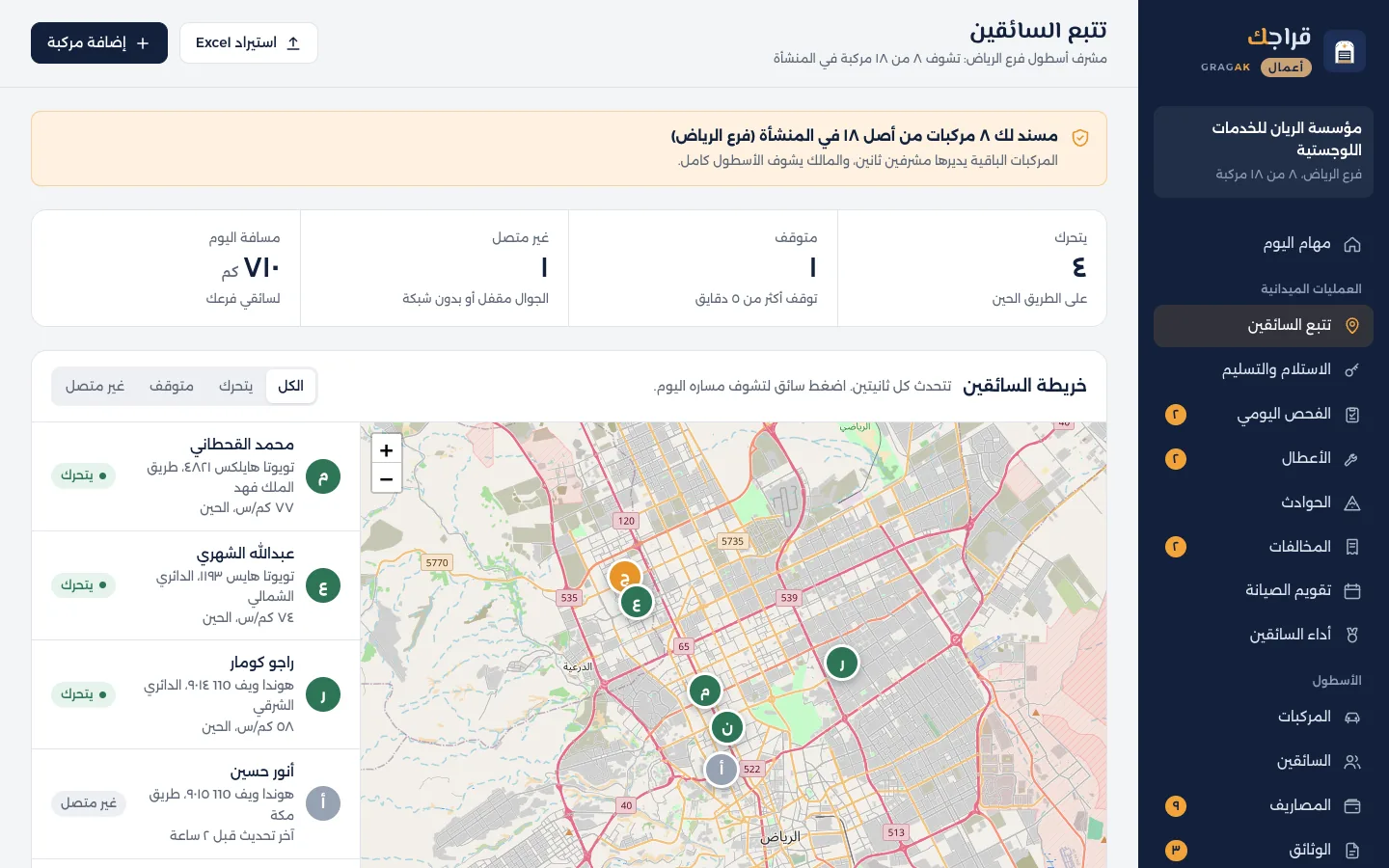Click the أعمال badge beside GRAGAK
The height and width of the screenshot is (868, 1389).
[1286, 68]
